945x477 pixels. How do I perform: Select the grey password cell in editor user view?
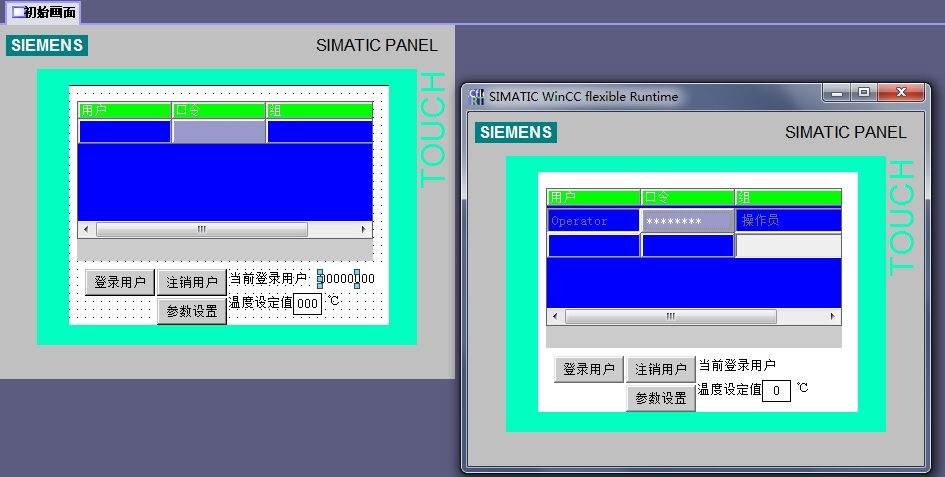point(219,132)
